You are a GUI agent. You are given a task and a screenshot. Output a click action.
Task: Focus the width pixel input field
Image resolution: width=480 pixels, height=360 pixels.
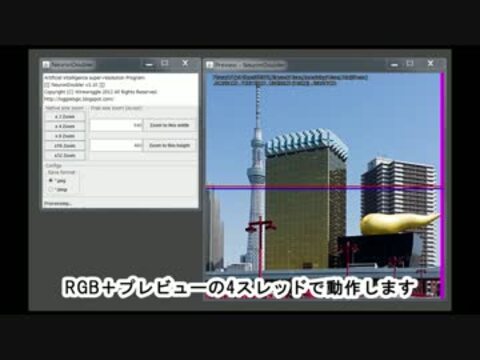pos(116,125)
